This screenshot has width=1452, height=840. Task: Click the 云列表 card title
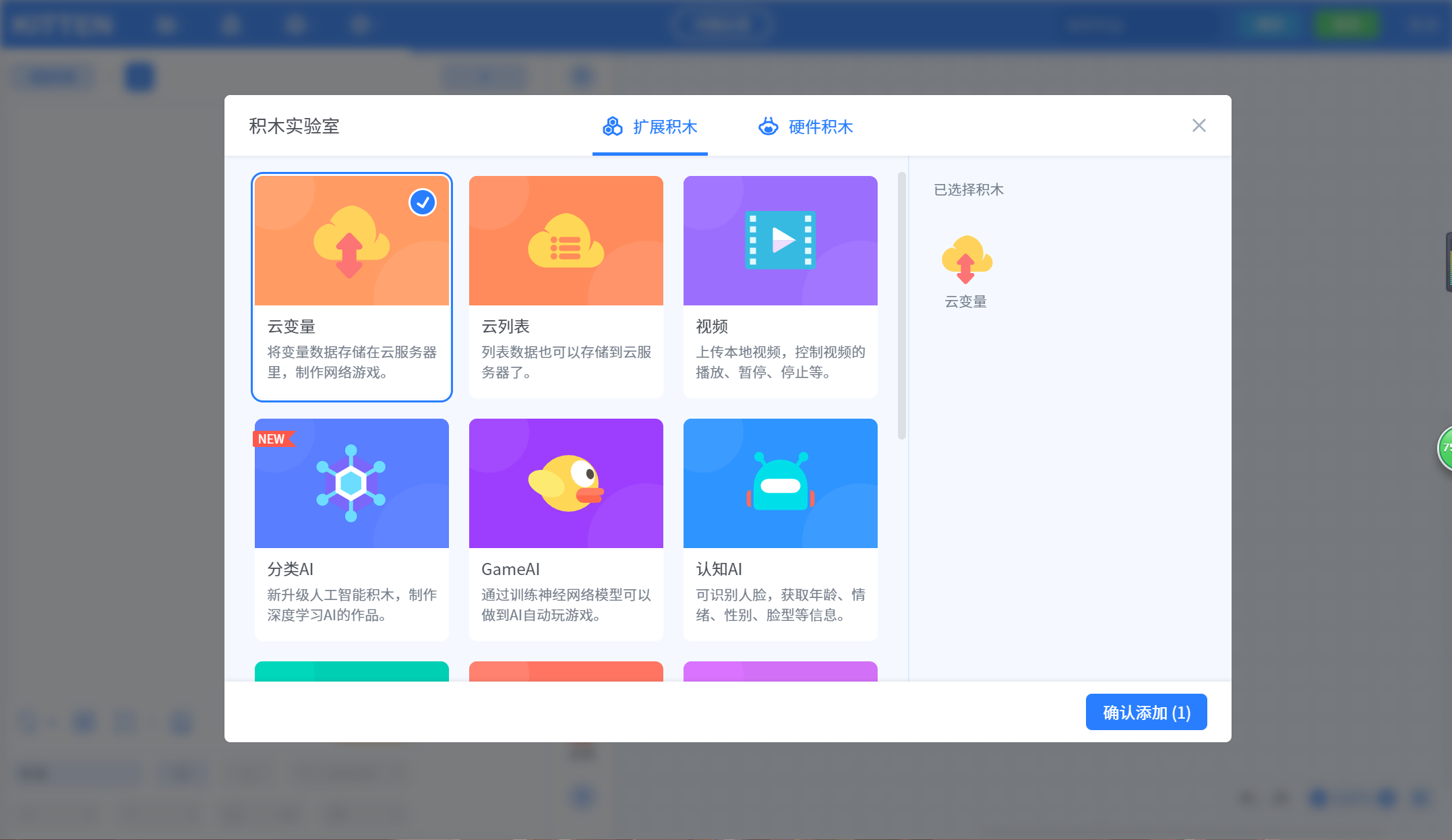pyautogui.click(x=506, y=326)
